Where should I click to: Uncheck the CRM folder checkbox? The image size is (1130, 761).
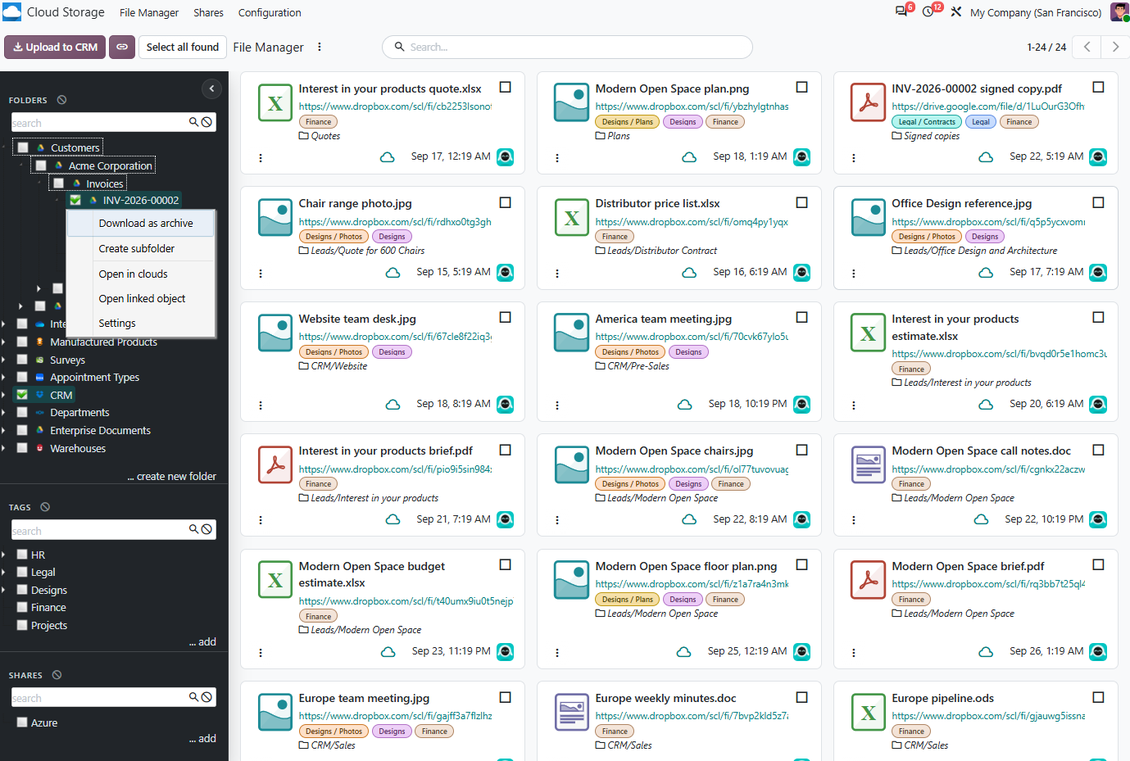(22, 395)
